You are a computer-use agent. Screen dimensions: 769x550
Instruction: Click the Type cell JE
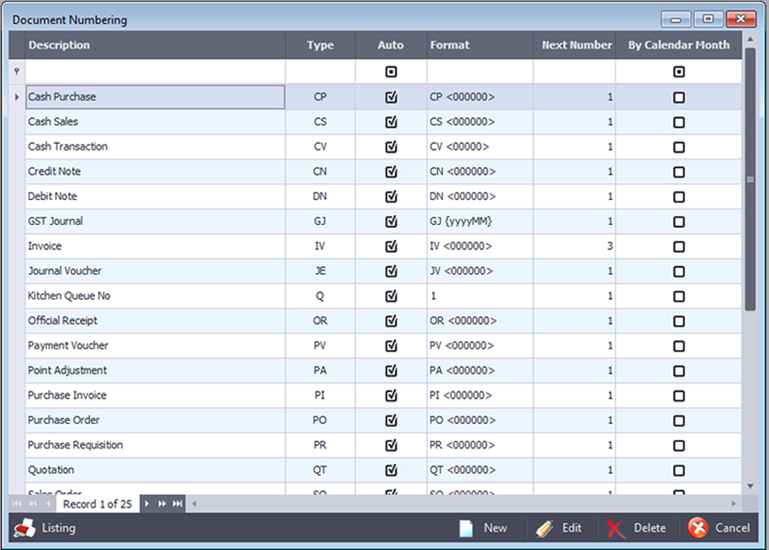point(320,271)
